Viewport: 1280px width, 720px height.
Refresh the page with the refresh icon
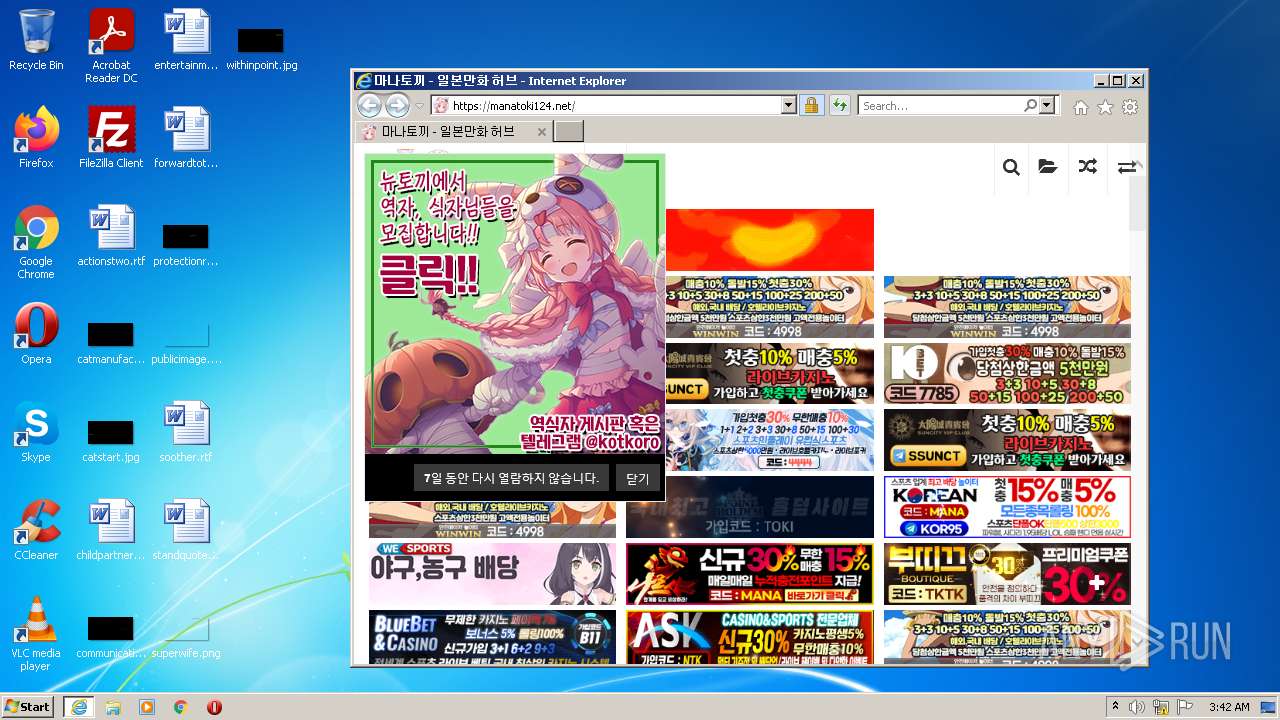(x=839, y=105)
